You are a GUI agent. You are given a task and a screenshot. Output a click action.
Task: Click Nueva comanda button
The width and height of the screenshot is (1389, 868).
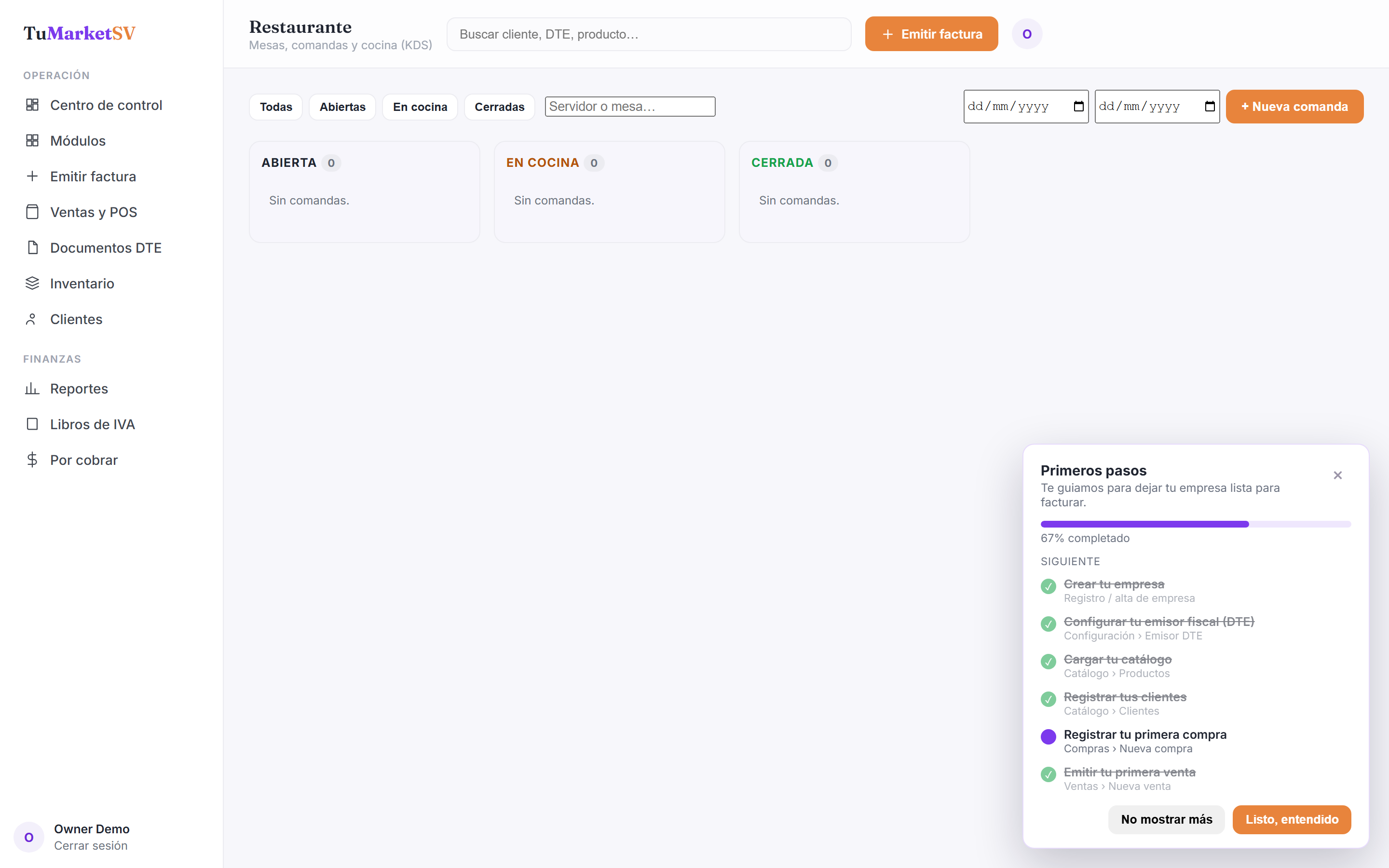click(1295, 107)
